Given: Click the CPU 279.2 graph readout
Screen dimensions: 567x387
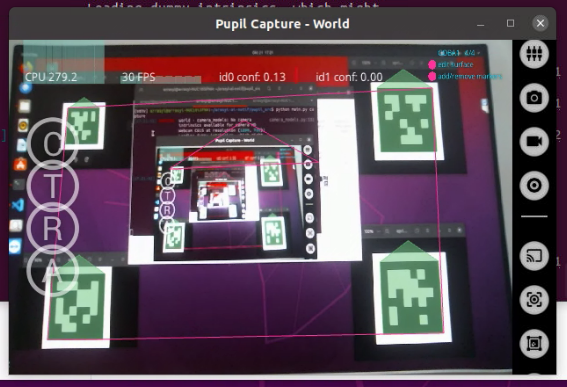Looking at the screenshot, I should pos(51,77).
